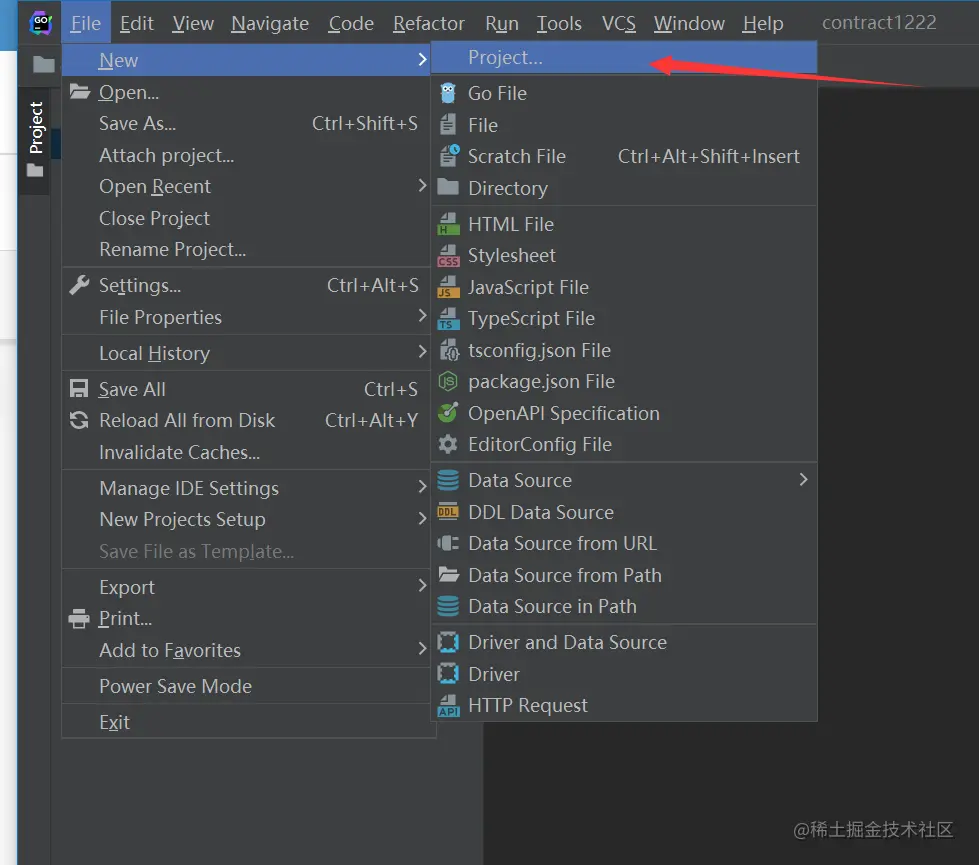This screenshot has width=979, height=865.
Task: Select Save As... menu entry
Action: pos(246,123)
